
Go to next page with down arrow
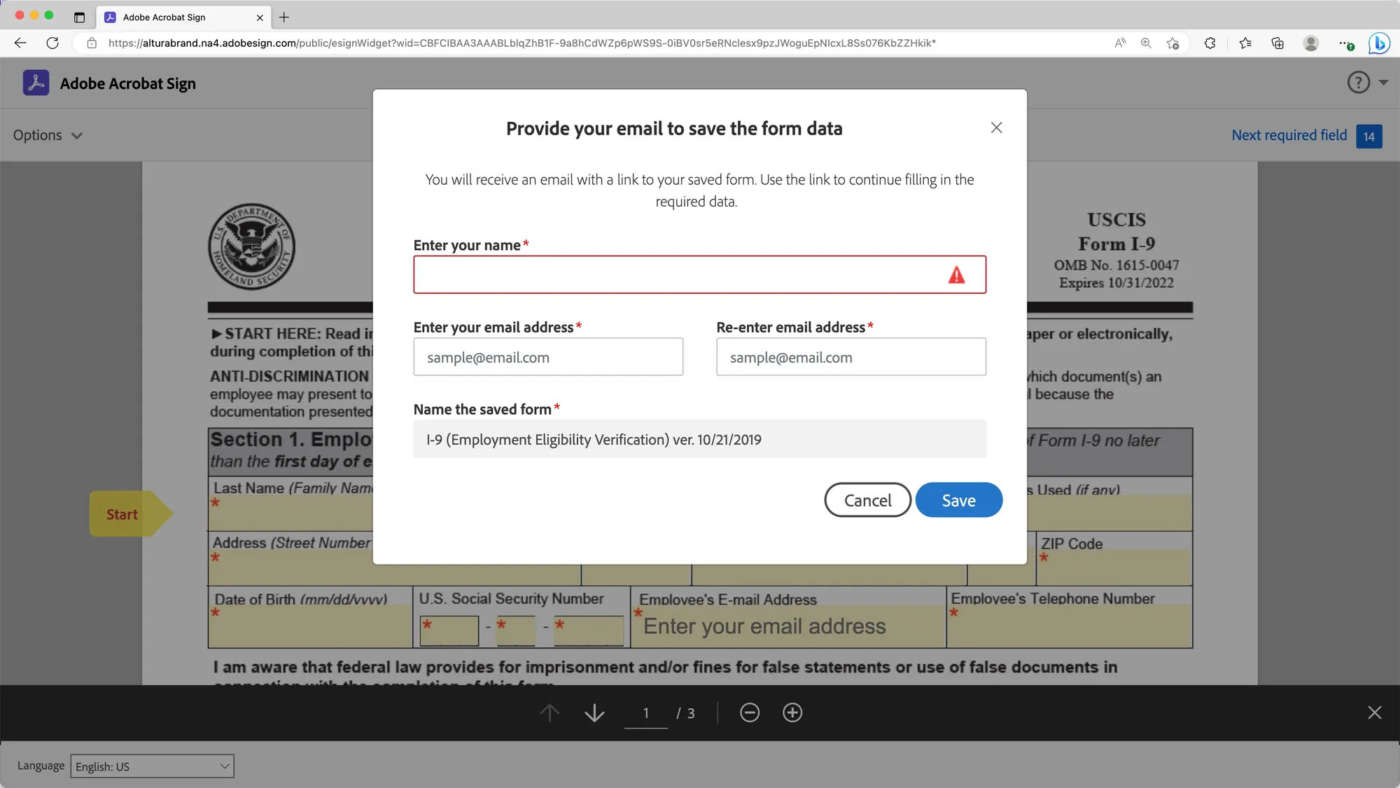594,712
